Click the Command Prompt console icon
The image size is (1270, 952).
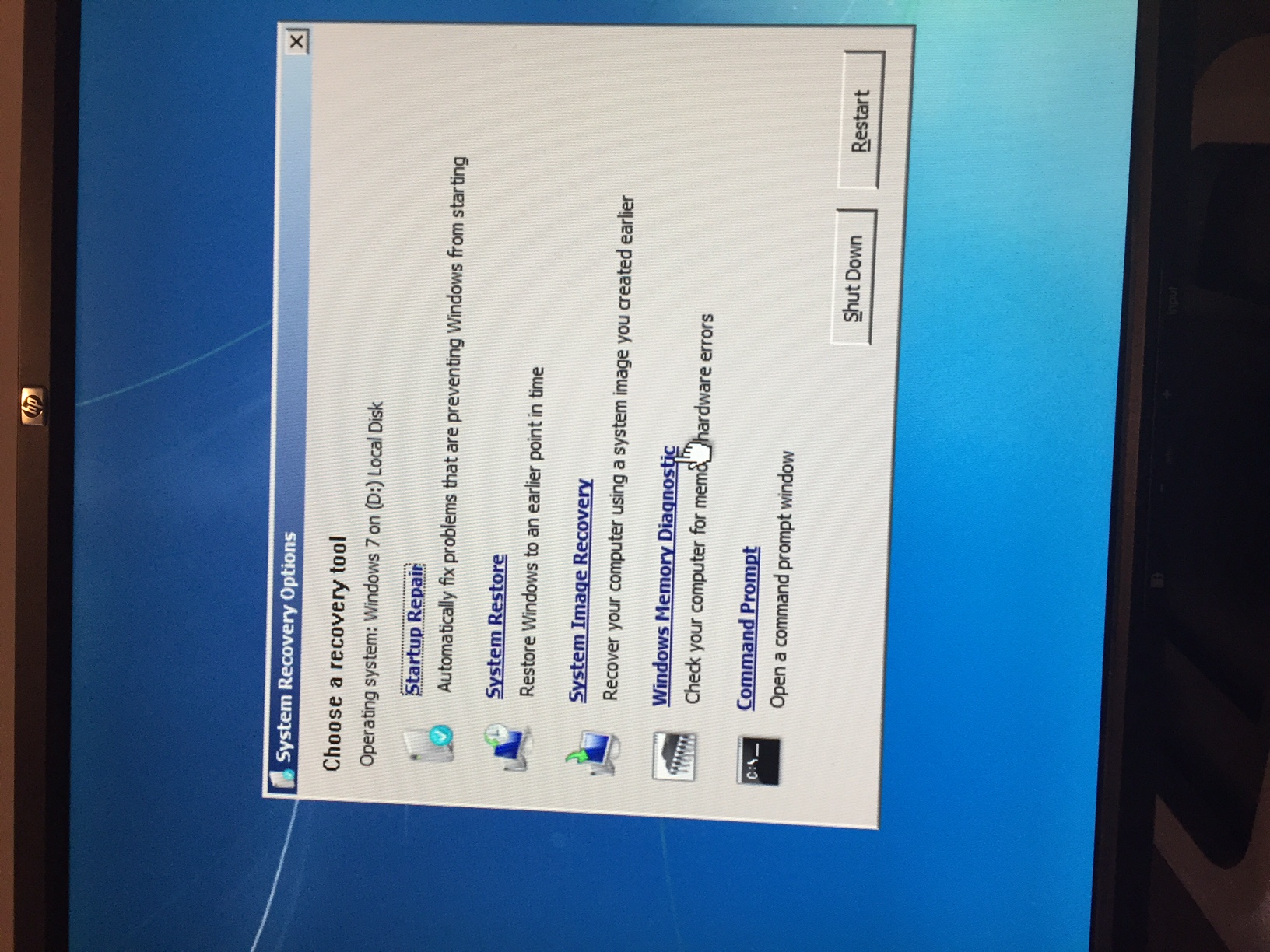point(759,760)
